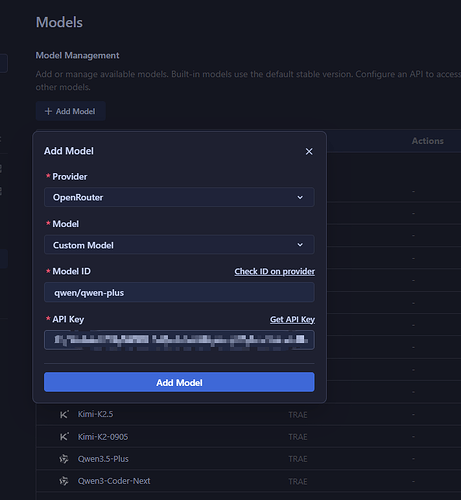The image size is (461, 500).
Task: Click the Kimi icon next to Kimi-K2.5
Action: pyautogui.click(x=64, y=414)
